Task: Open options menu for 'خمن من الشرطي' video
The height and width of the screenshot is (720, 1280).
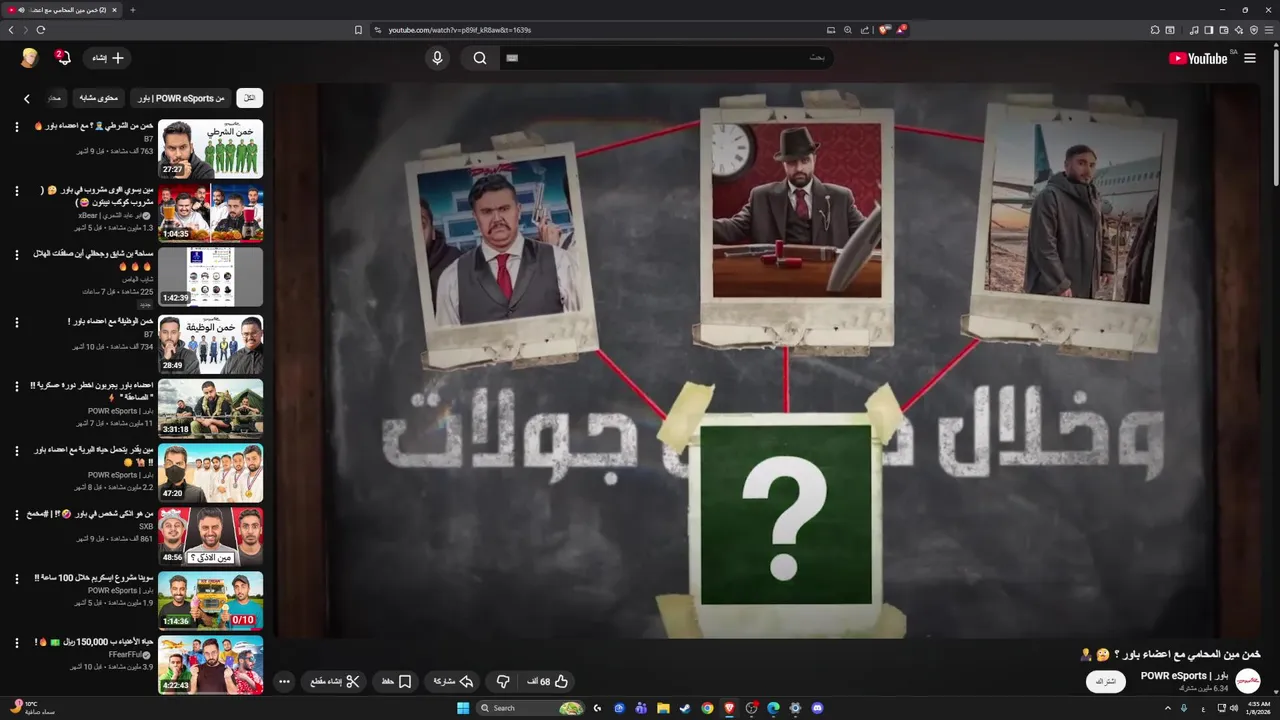Action: pos(17,127)
